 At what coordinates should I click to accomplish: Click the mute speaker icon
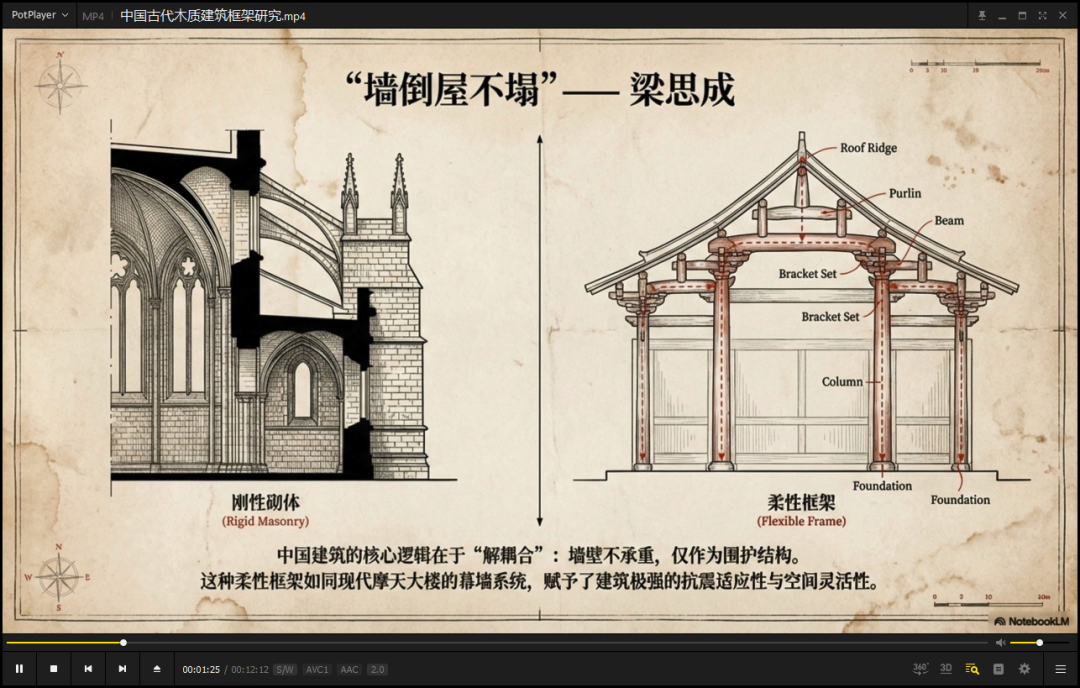click(999, 641)
